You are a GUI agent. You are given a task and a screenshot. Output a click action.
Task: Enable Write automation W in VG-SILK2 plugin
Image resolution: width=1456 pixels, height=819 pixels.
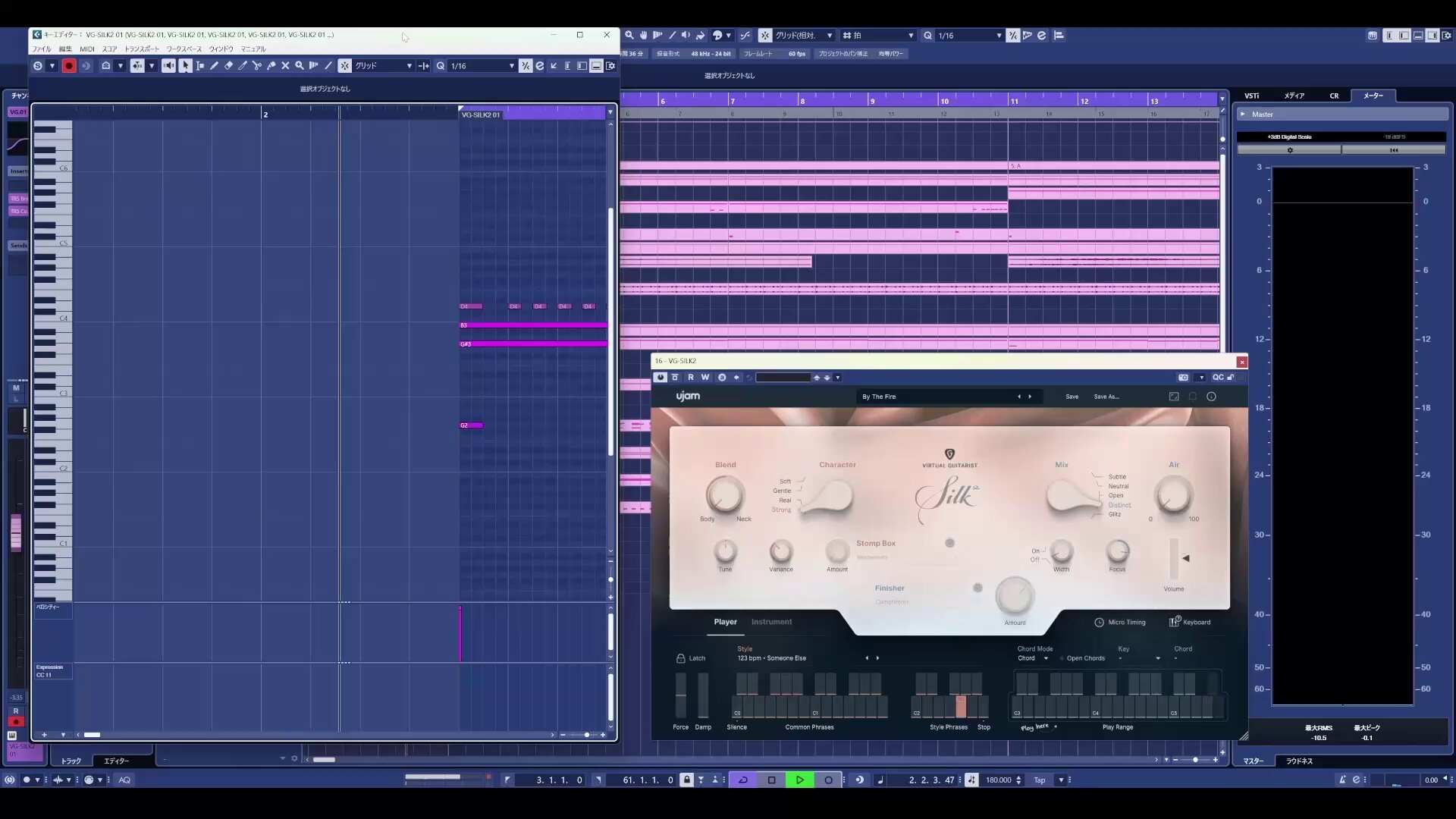(705, 378)
